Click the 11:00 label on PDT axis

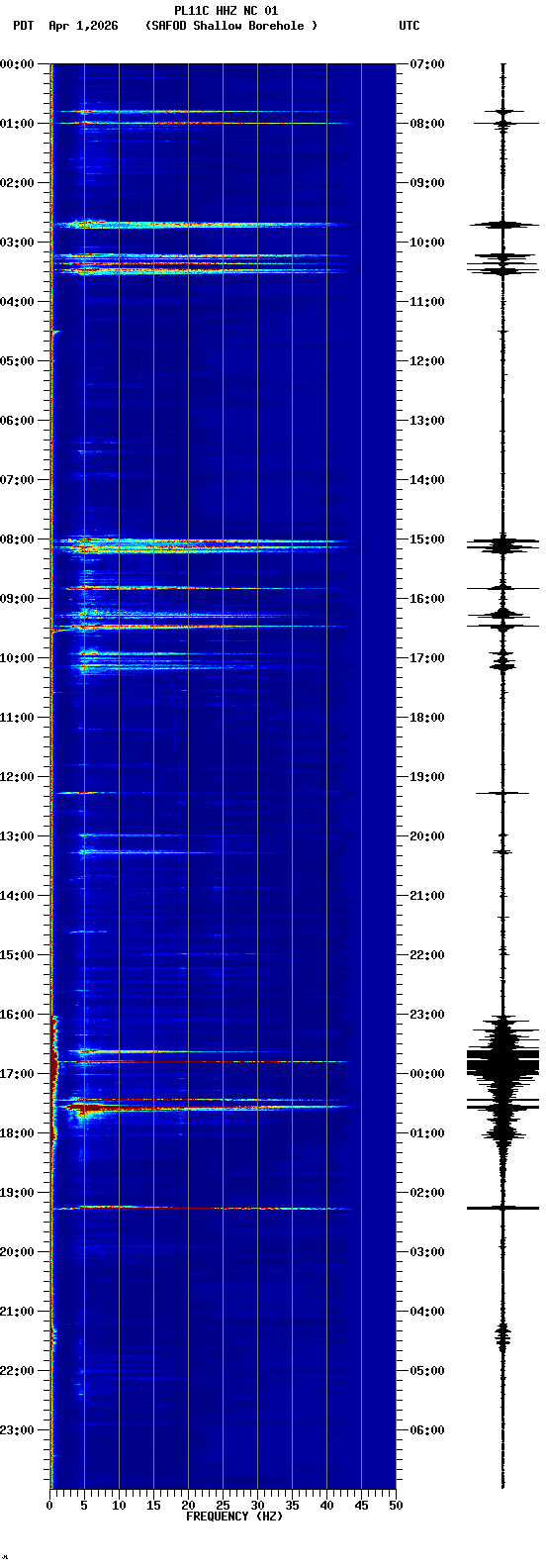(x=17, y=718)
